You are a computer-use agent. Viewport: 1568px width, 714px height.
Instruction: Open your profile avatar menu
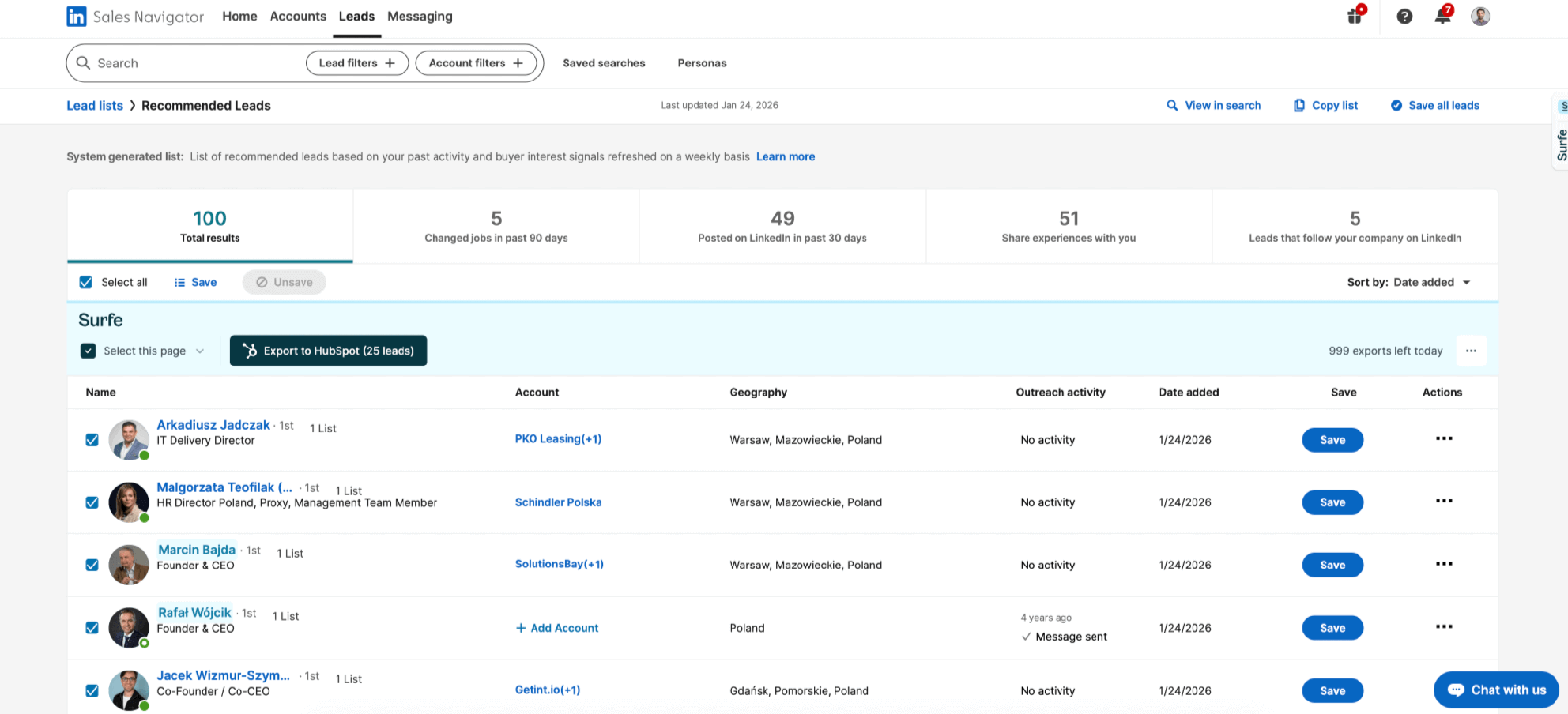coord(1479,16)
